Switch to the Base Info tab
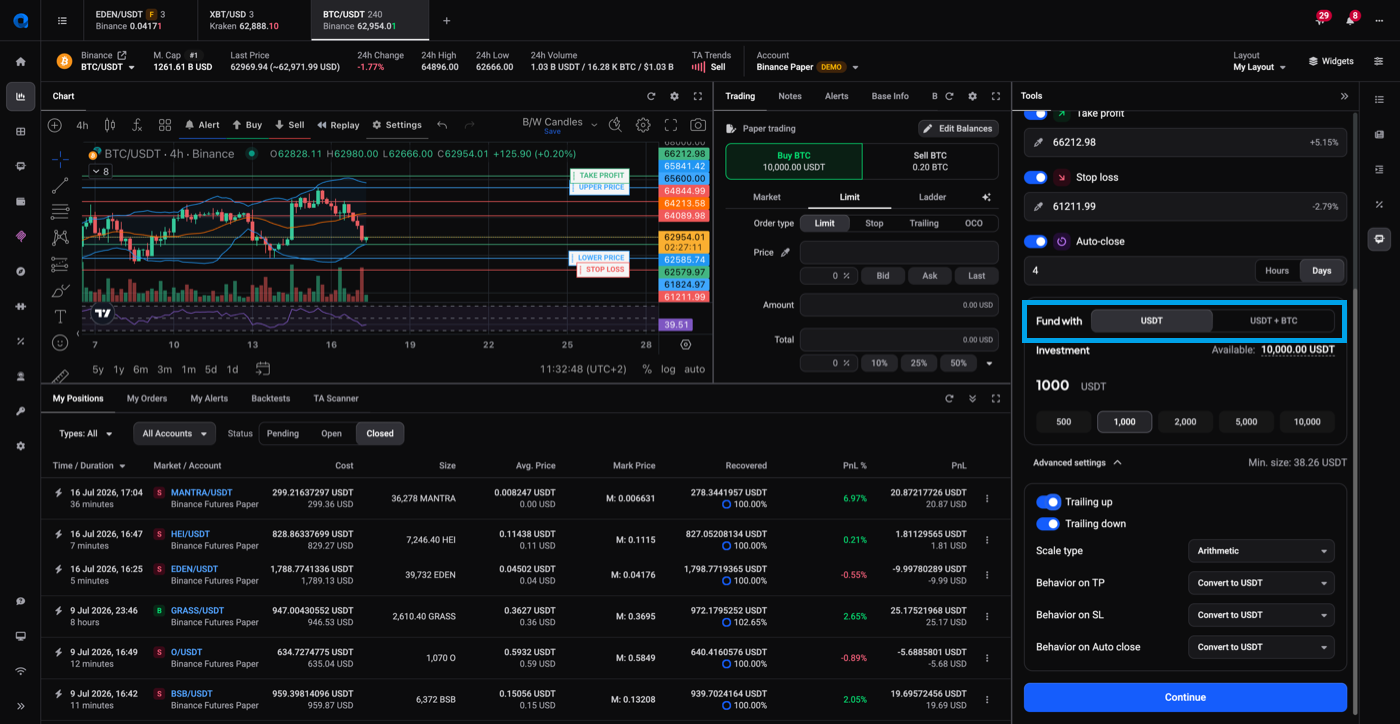The height and width of the screenshot is (724, 1400). (x=890, y=96)
